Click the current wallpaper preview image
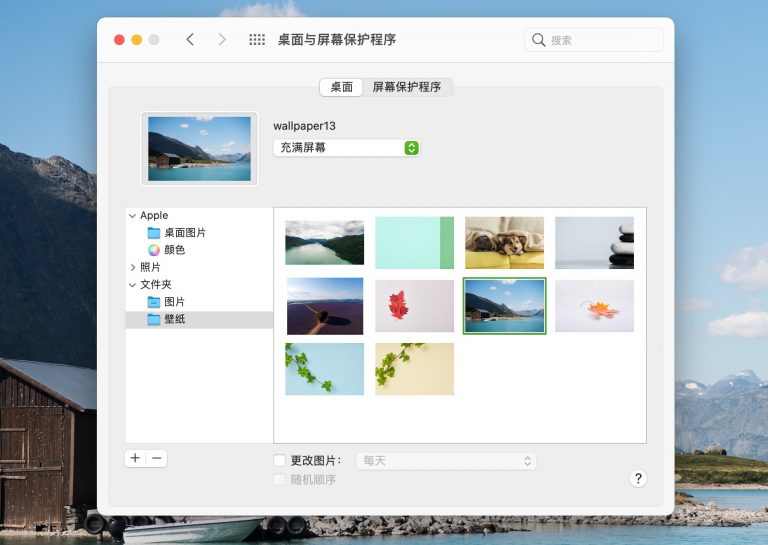This screenshot has height=545, width=768. (199, 148)
